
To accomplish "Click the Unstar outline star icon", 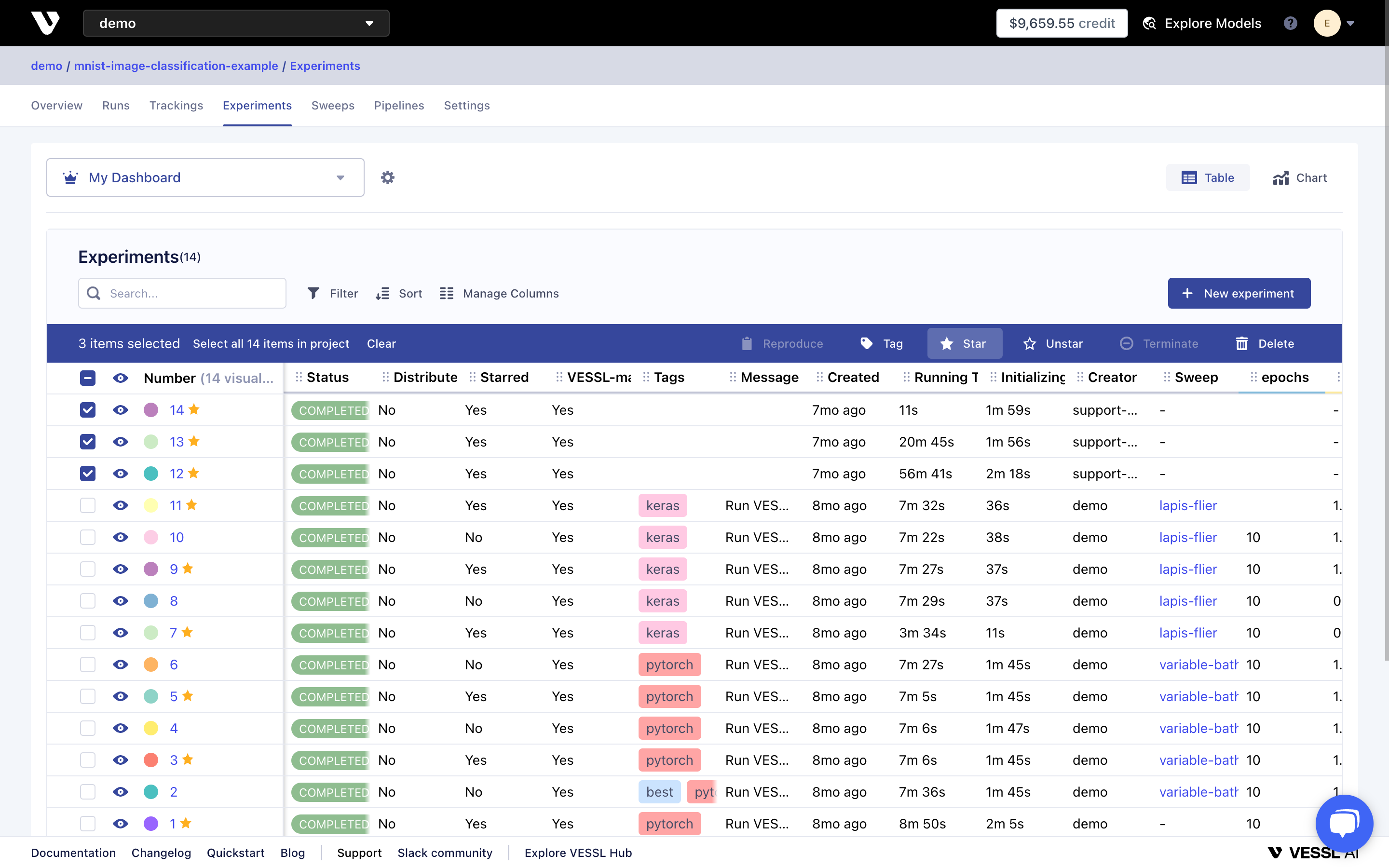I will tap(1030, 343).
